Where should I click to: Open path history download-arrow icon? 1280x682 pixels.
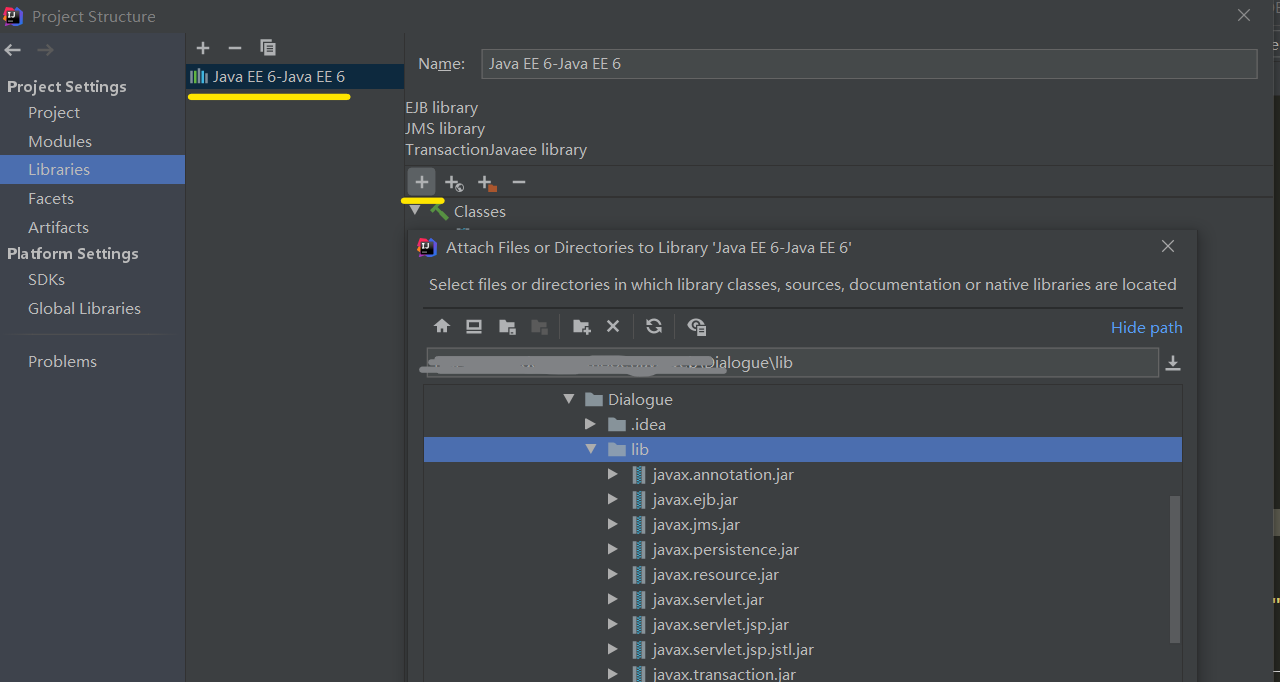(1173, 363)
